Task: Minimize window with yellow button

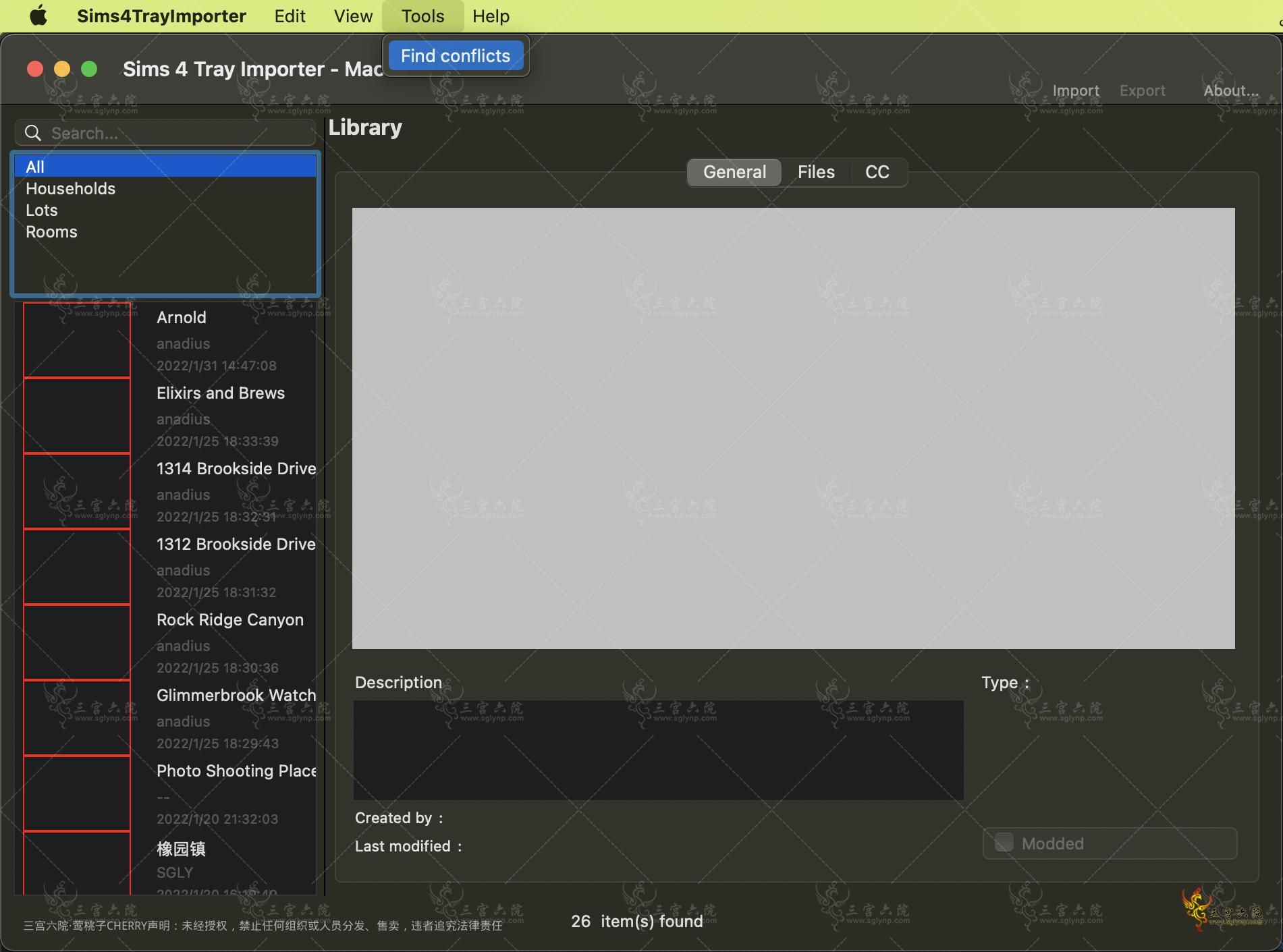Action: coord(62,69)
